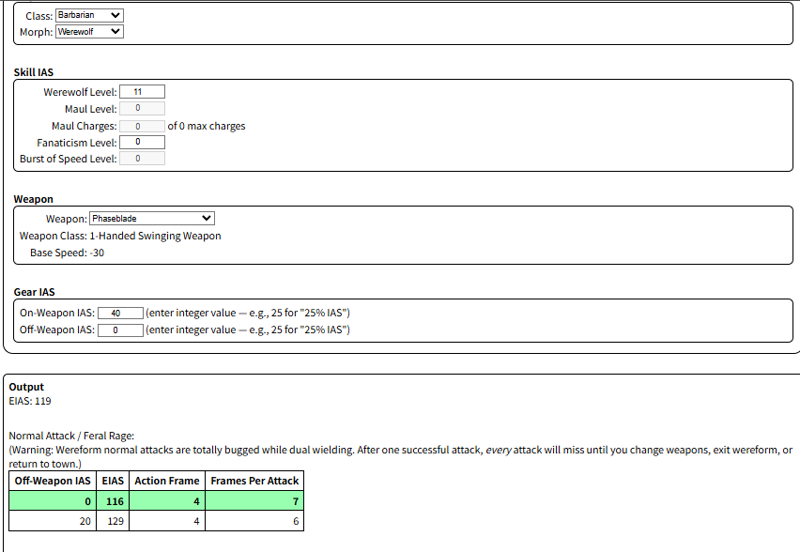This screenshot has width=800, height=552.
Task: Click the 'Skill IAS' section heading
Action: [34, 72]
